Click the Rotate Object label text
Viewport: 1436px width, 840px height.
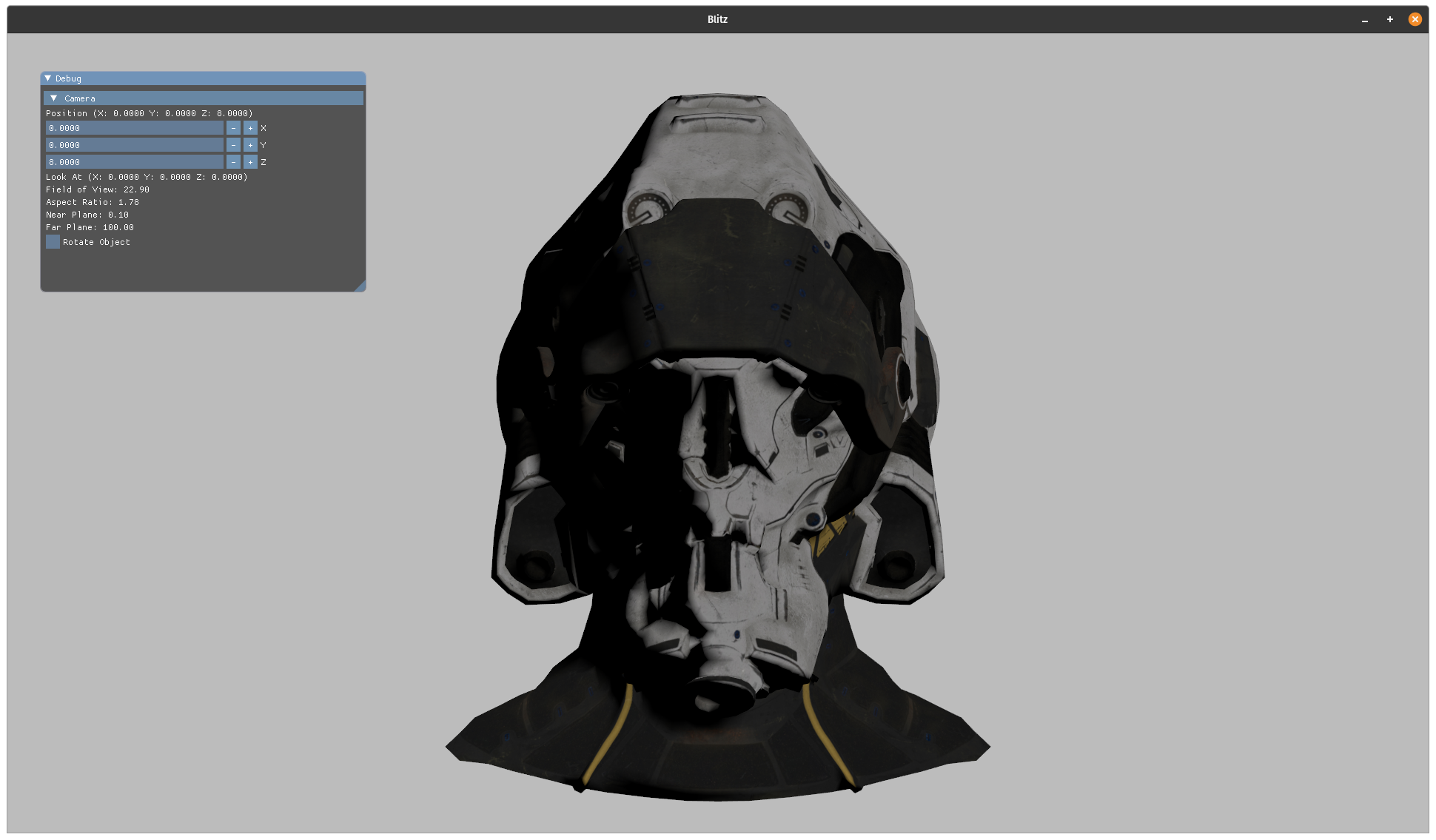click(x=96, y=242)
